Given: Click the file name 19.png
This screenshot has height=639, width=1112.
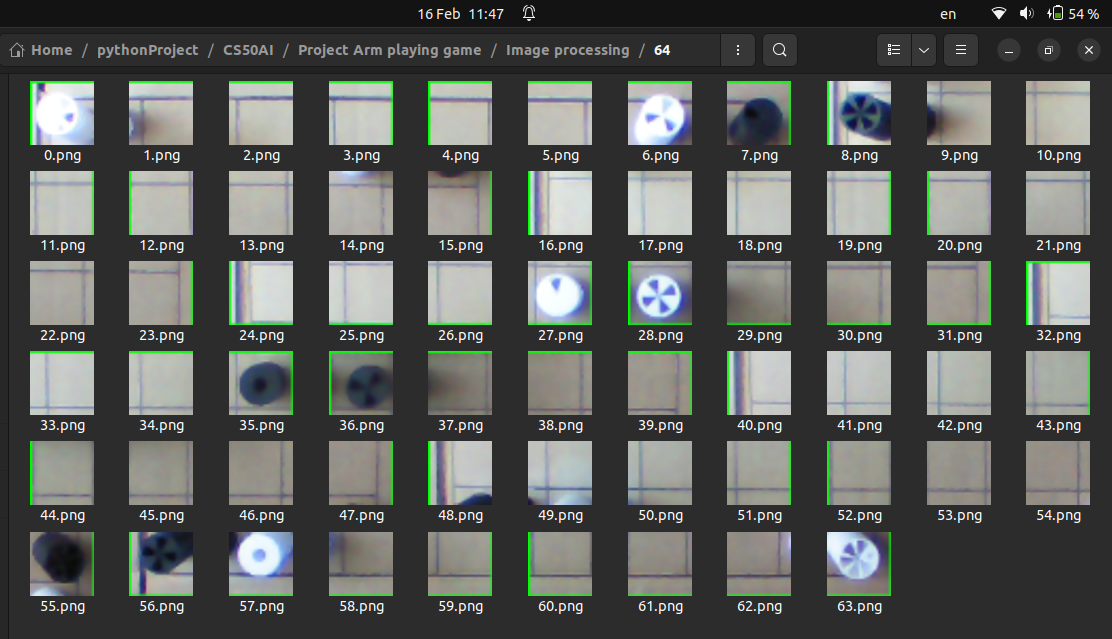Looking at the screenshot, I should (x=860, y=245).
